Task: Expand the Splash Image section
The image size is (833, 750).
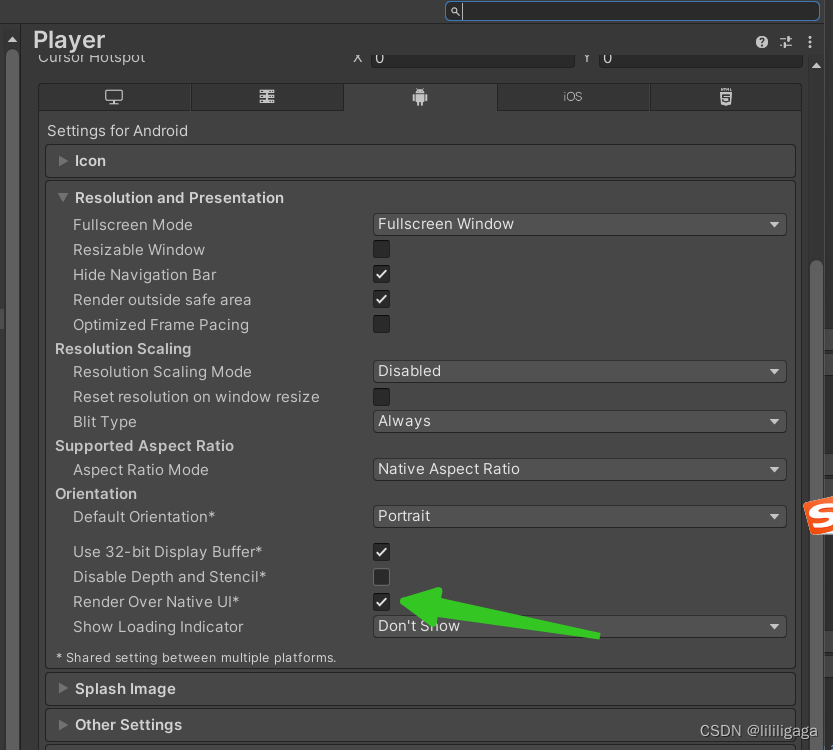Action: [x=63, y=688]
